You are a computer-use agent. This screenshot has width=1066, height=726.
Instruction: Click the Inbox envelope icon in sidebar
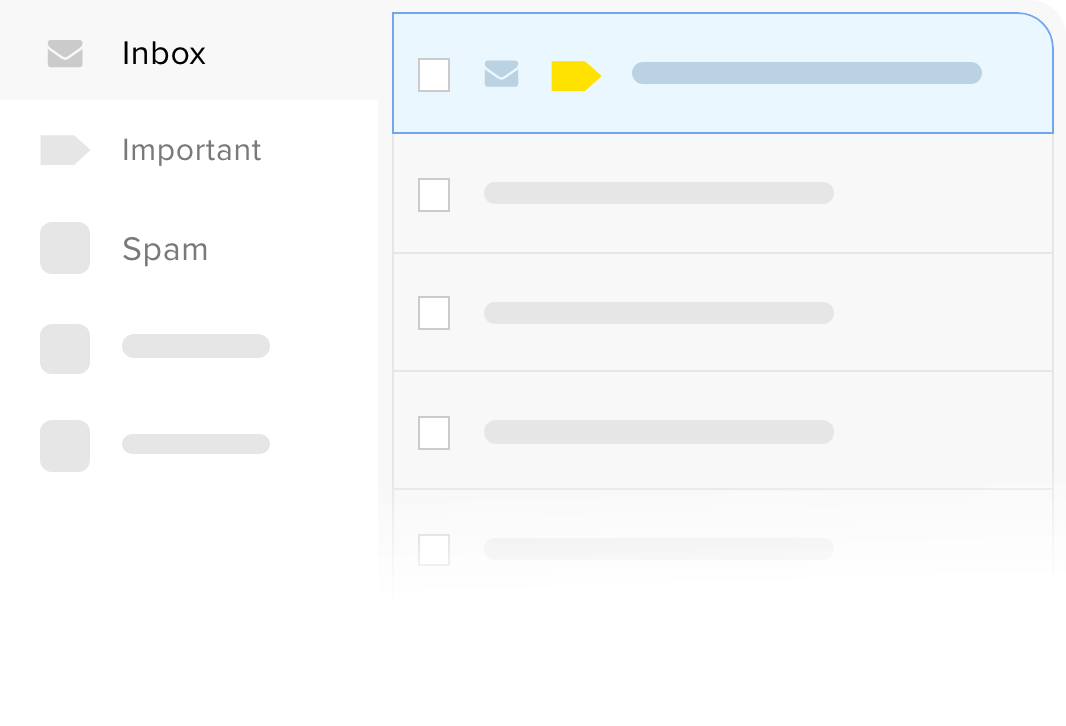65,54
